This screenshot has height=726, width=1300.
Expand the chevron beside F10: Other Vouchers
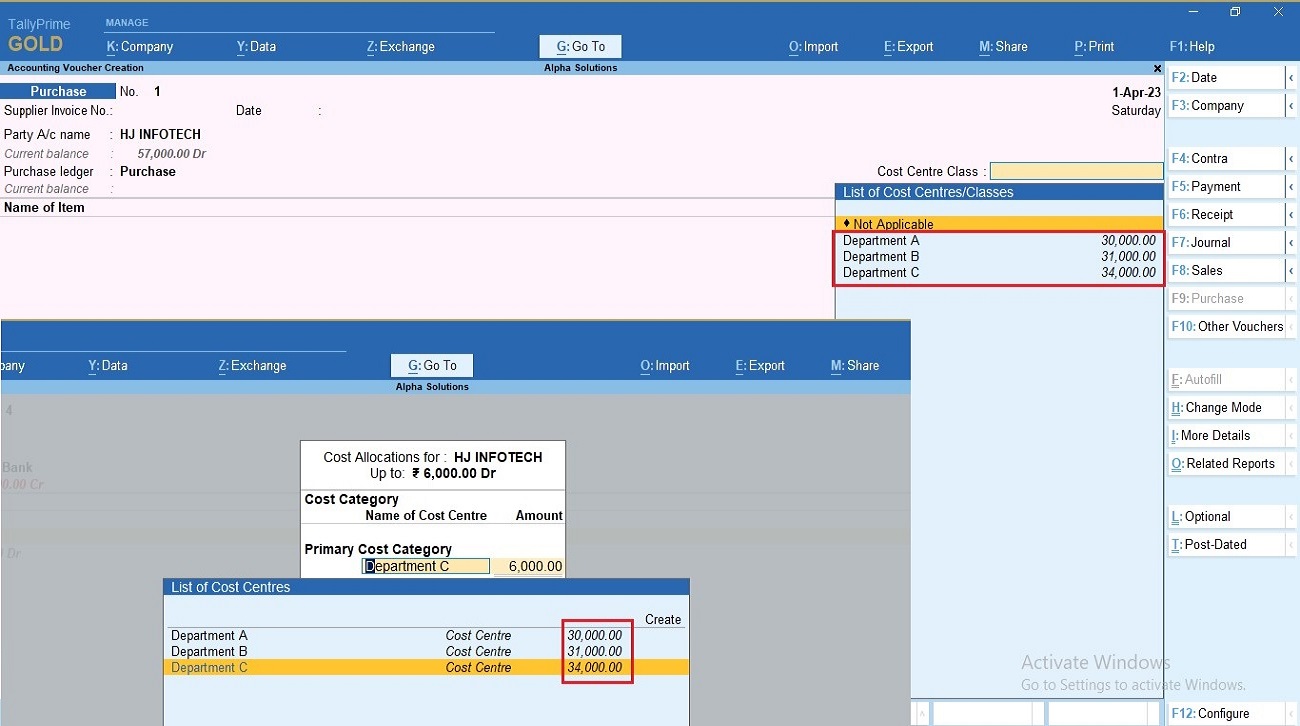(x=1290, y=326)
